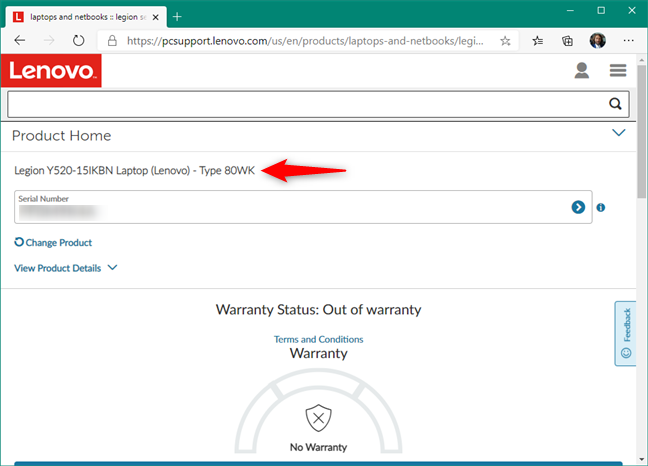
Task: Open Terms and Conditions link
Action: pyautogui.click(x=318, y=339)
